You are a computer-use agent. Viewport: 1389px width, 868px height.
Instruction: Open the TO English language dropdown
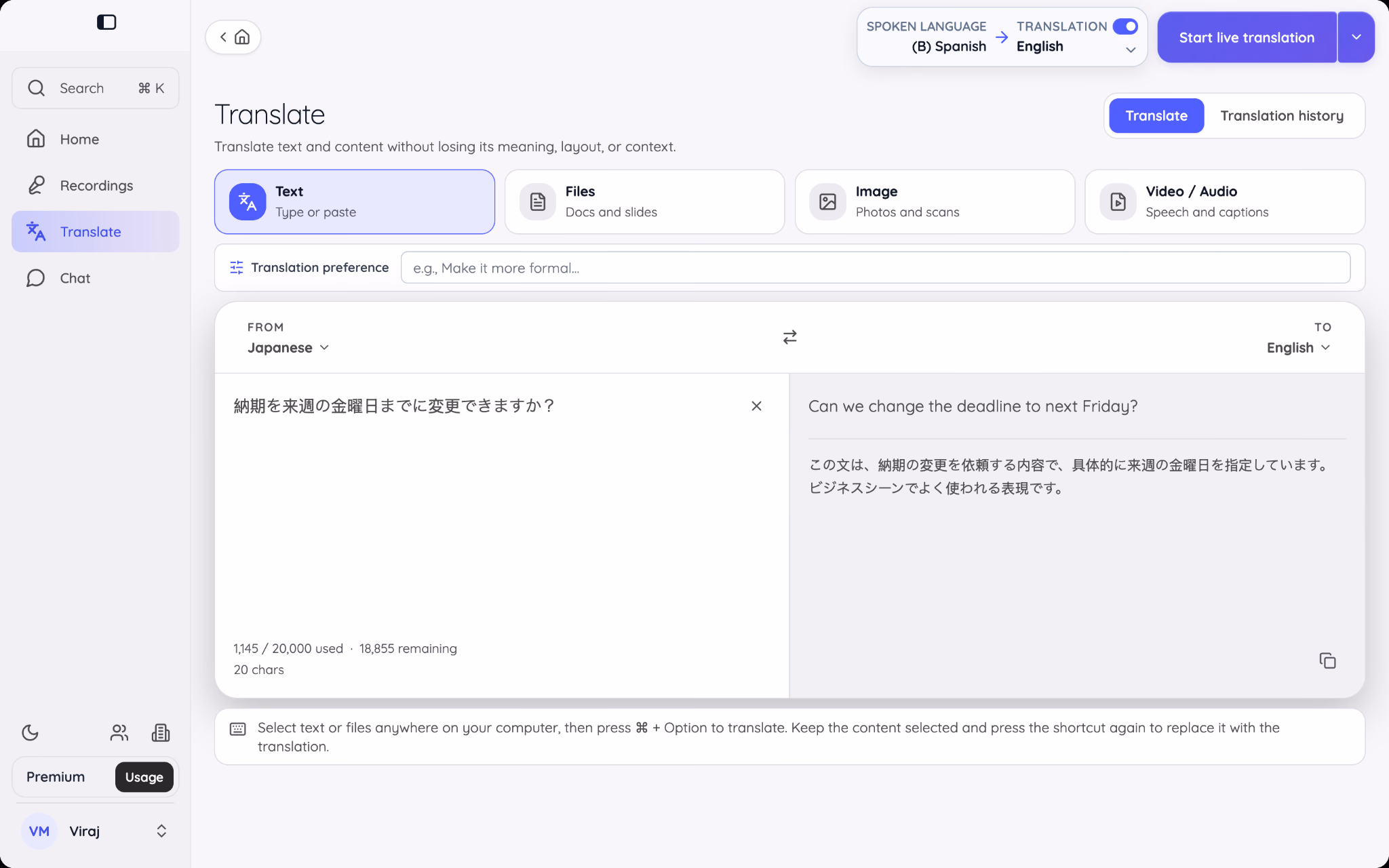tap(1298, 347)
